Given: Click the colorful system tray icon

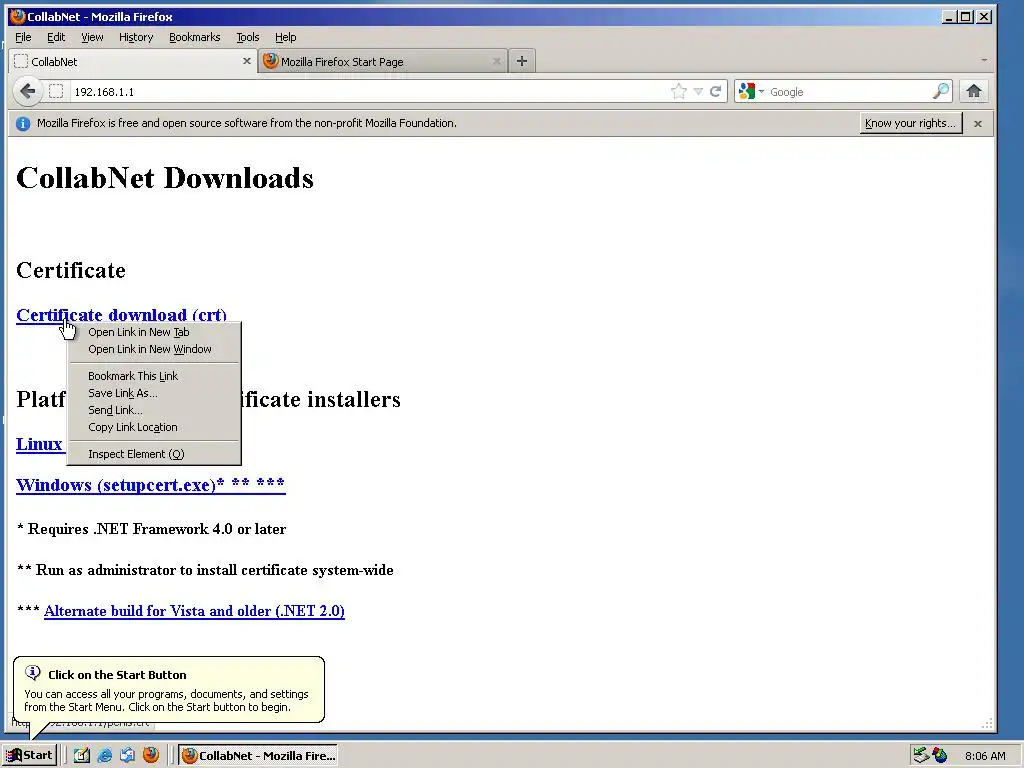Looking at the screenshot, I should 940,755.
